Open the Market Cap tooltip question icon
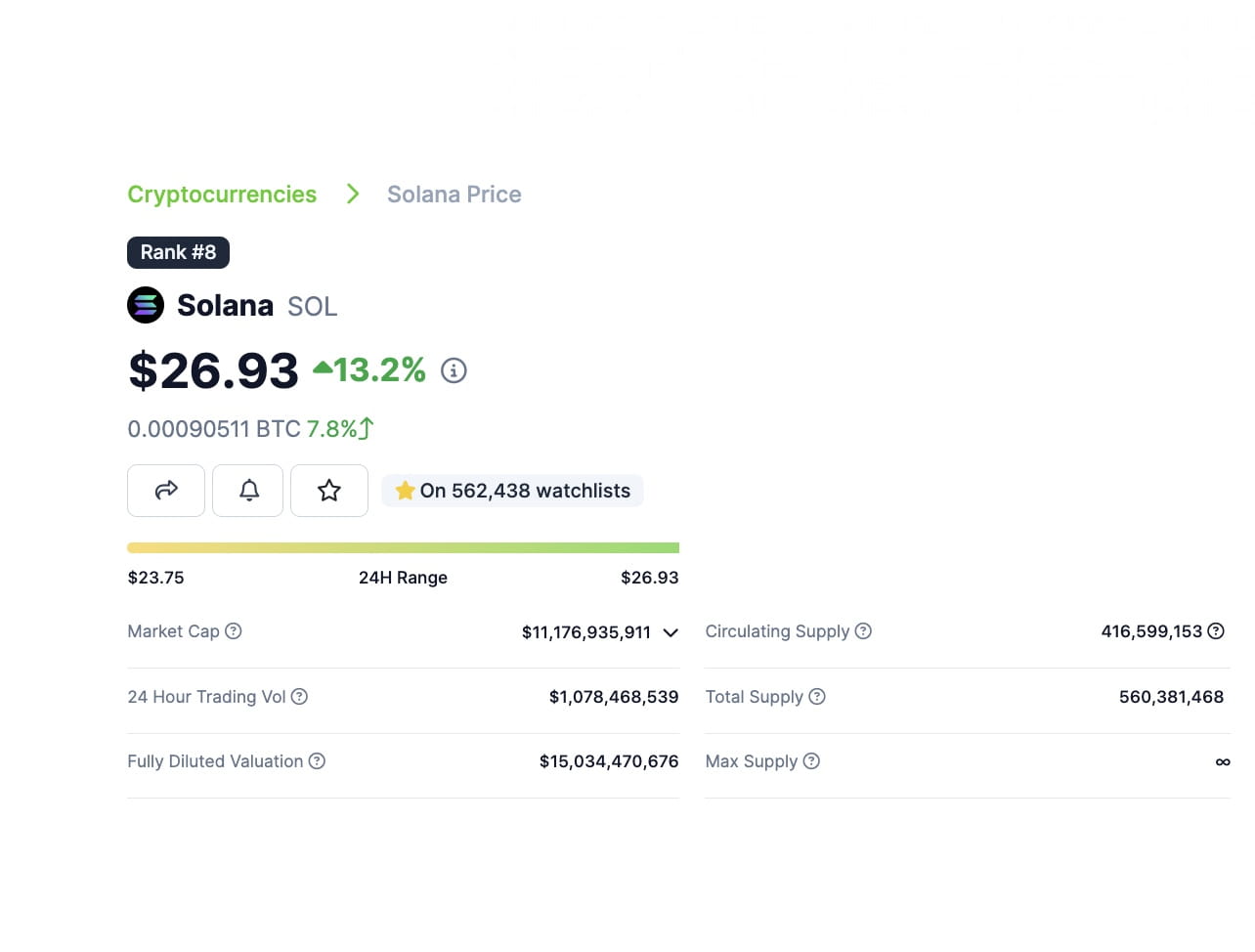 pyautogui.click(x=234, y=630)
